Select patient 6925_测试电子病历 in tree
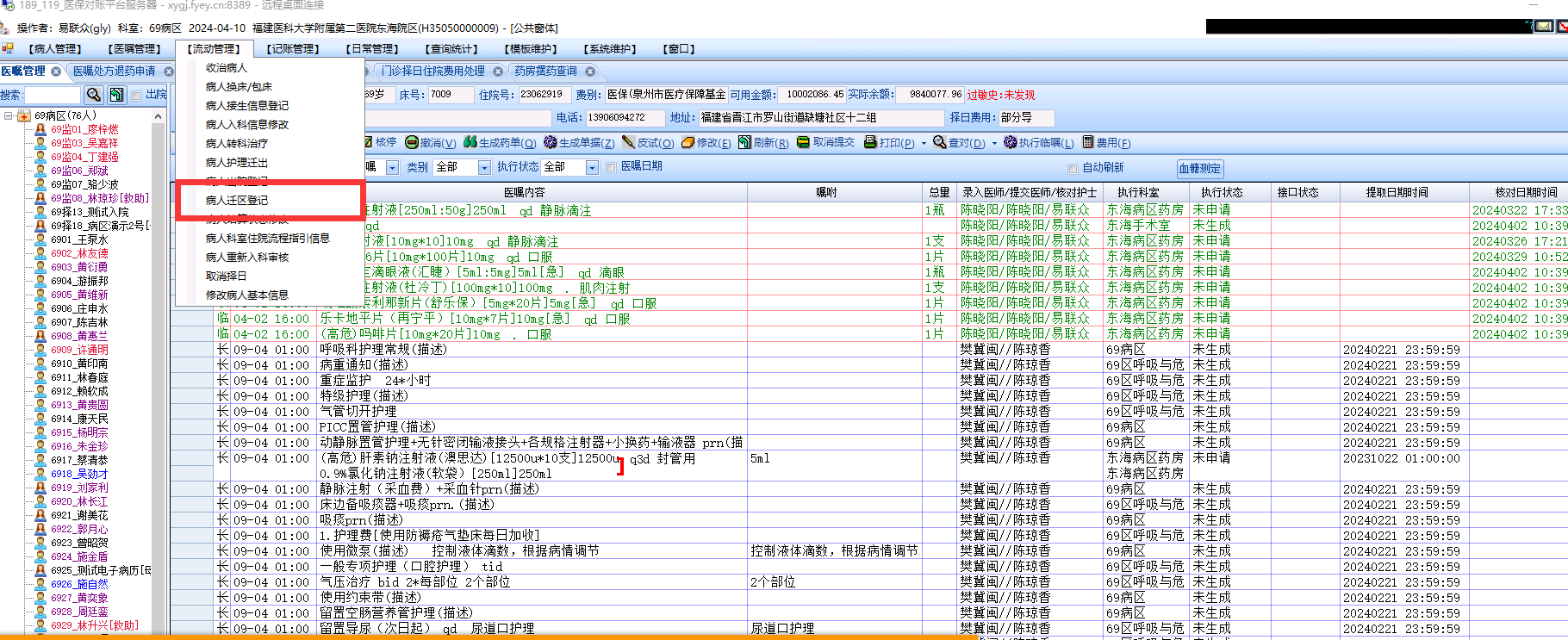The height and width of the screenshot is (640, 1568). click(101, 570)
